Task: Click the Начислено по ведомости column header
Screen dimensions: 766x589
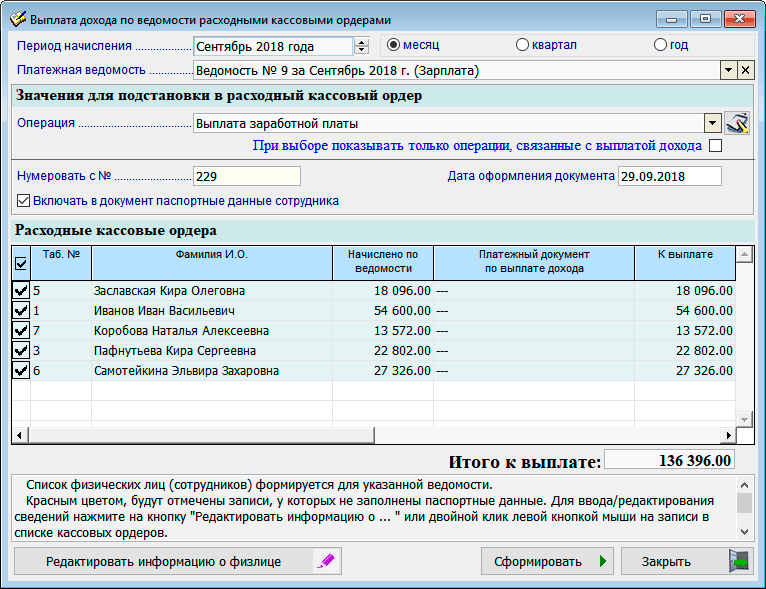Action: coord(383,263)
